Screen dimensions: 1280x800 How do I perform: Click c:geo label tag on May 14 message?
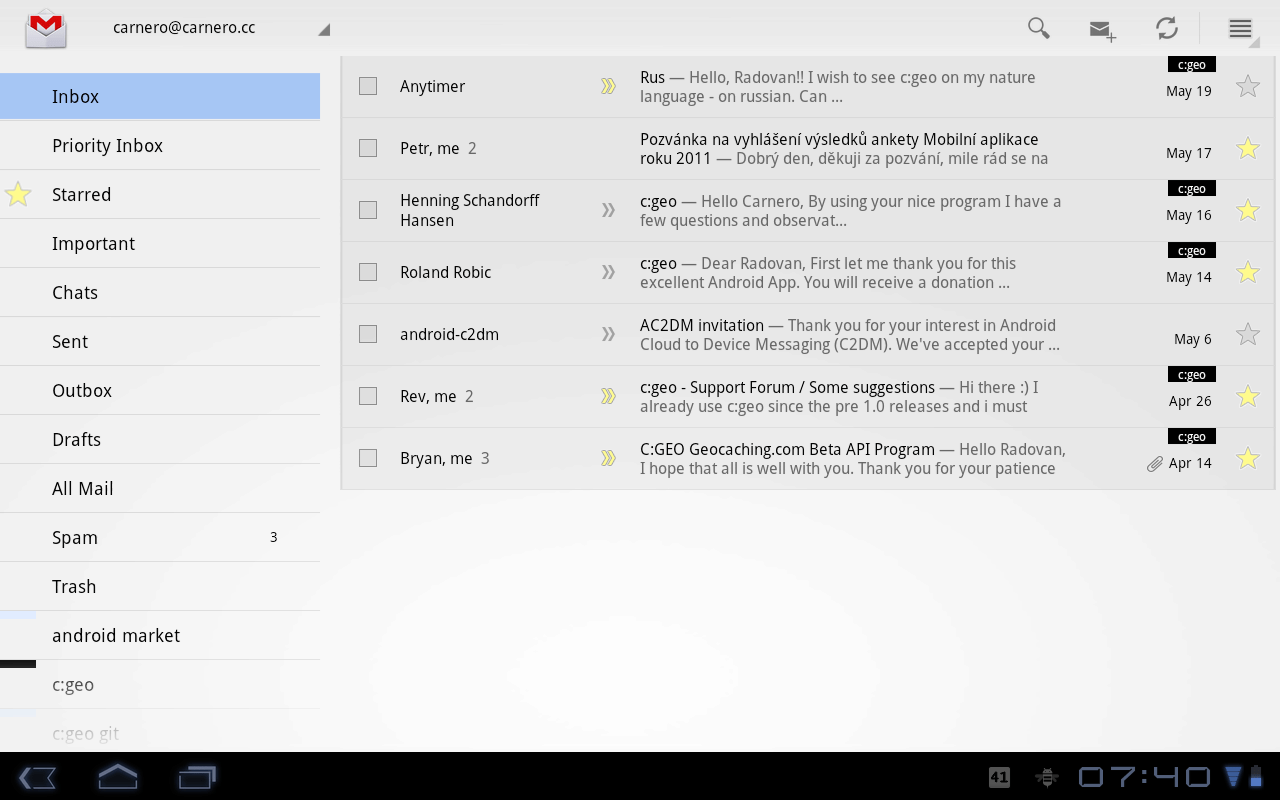coord(1192,250)
